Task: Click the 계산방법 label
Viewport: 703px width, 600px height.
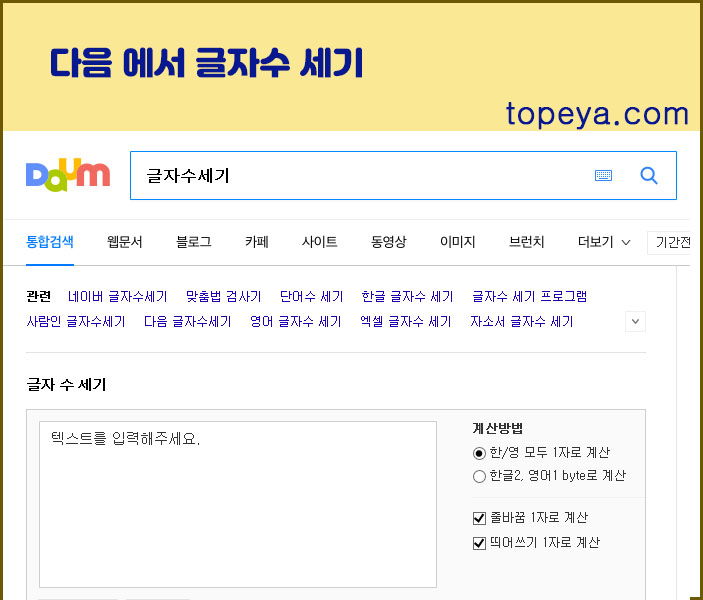Action: 498,428
